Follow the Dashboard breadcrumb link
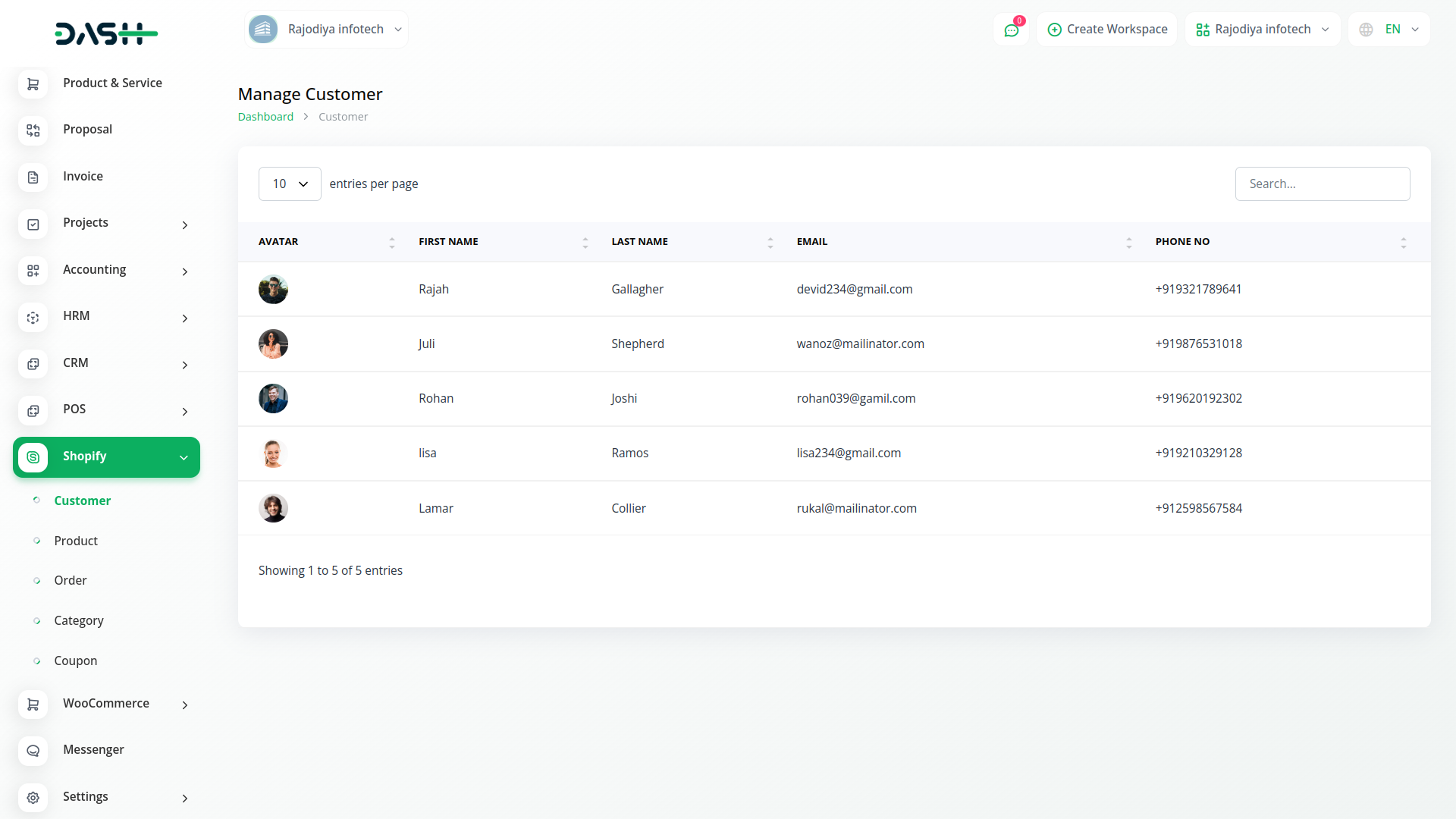 point(265,117)
